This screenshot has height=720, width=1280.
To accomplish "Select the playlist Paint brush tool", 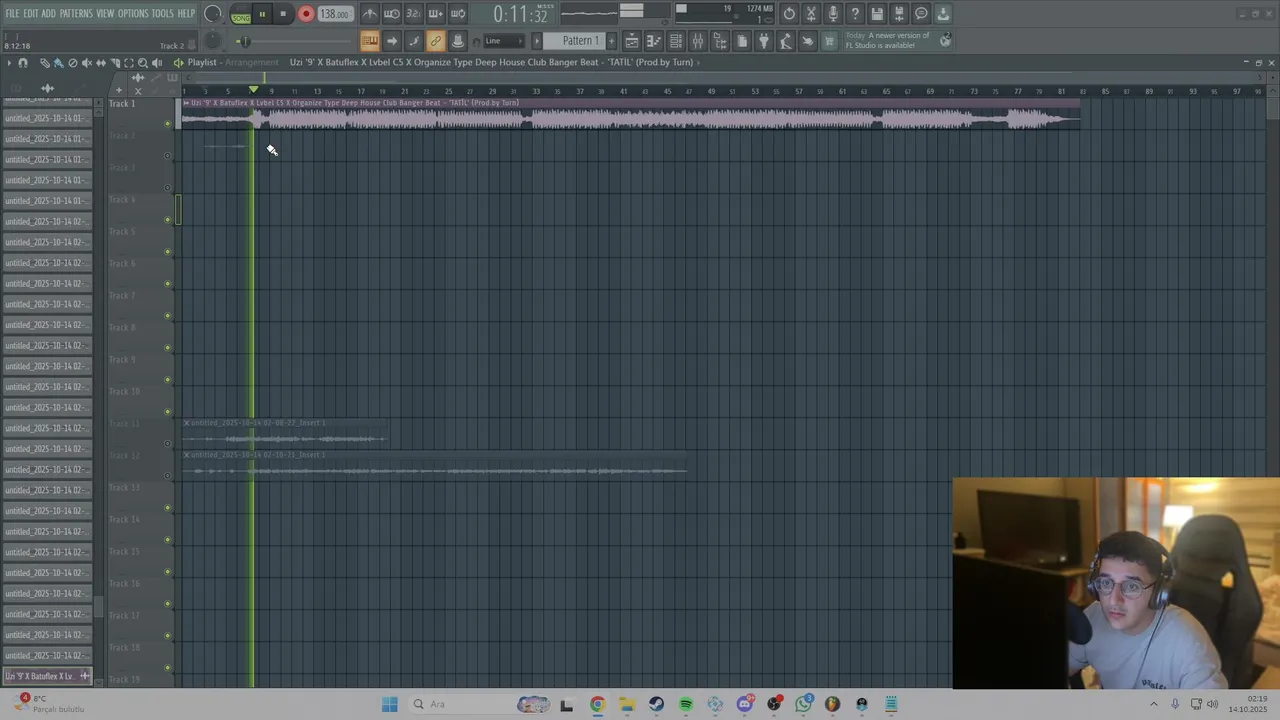I will click(x=58, y=63).
